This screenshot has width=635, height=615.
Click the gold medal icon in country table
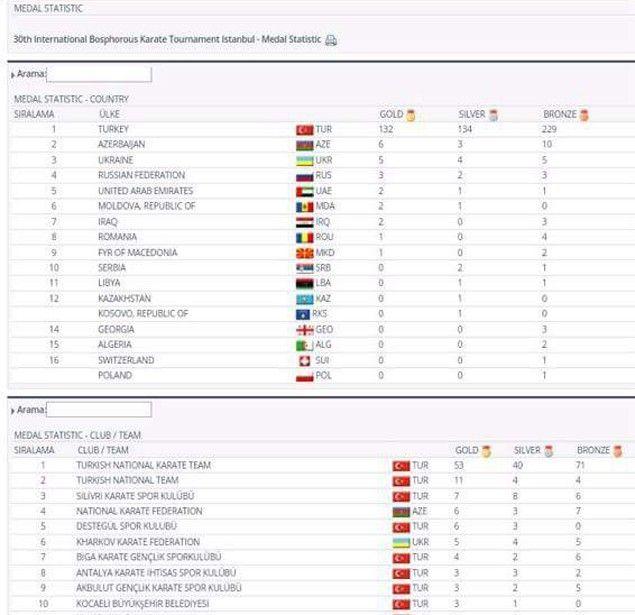click(410, 115)
